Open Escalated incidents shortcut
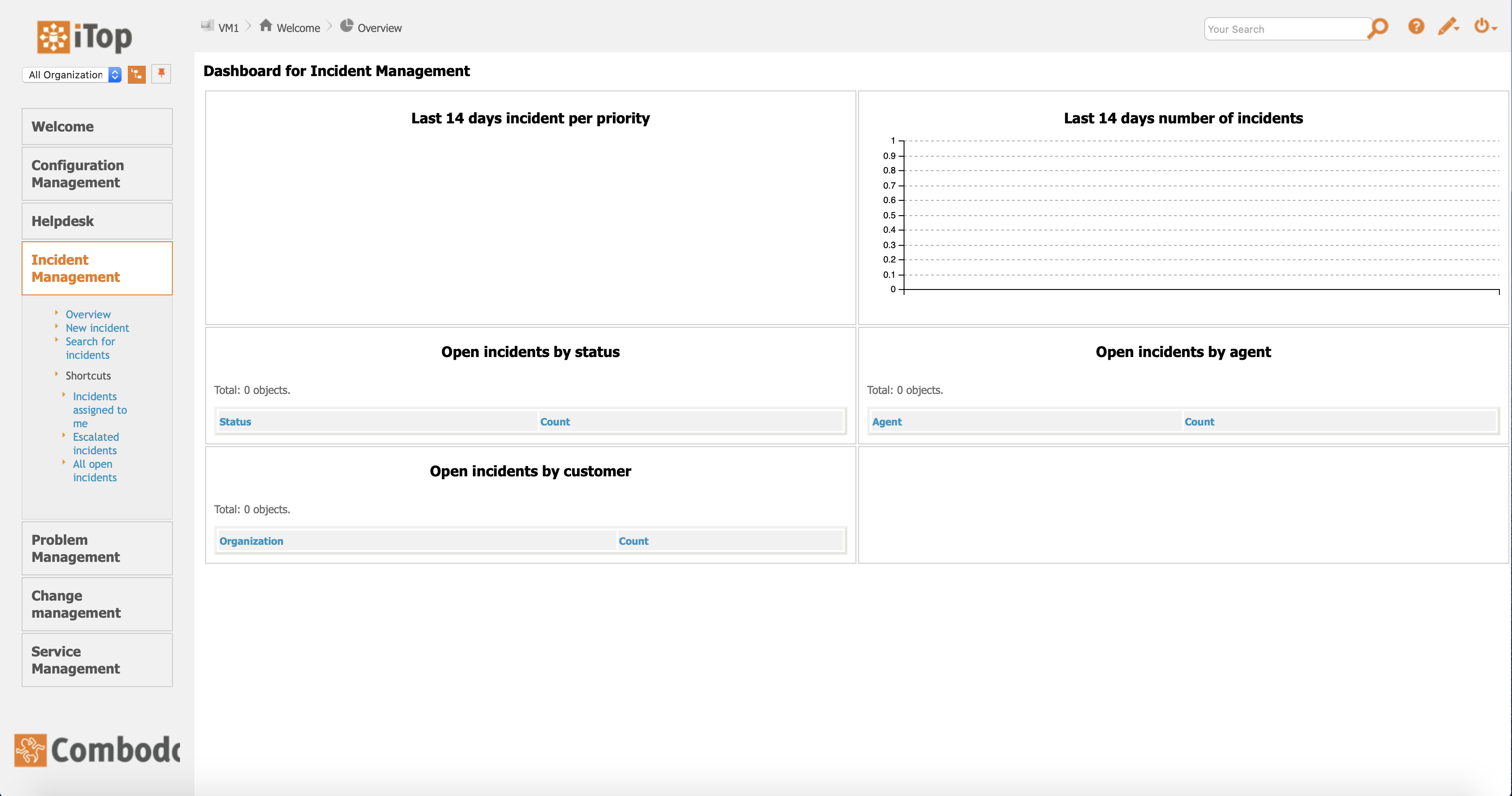 tap(95, 443)
